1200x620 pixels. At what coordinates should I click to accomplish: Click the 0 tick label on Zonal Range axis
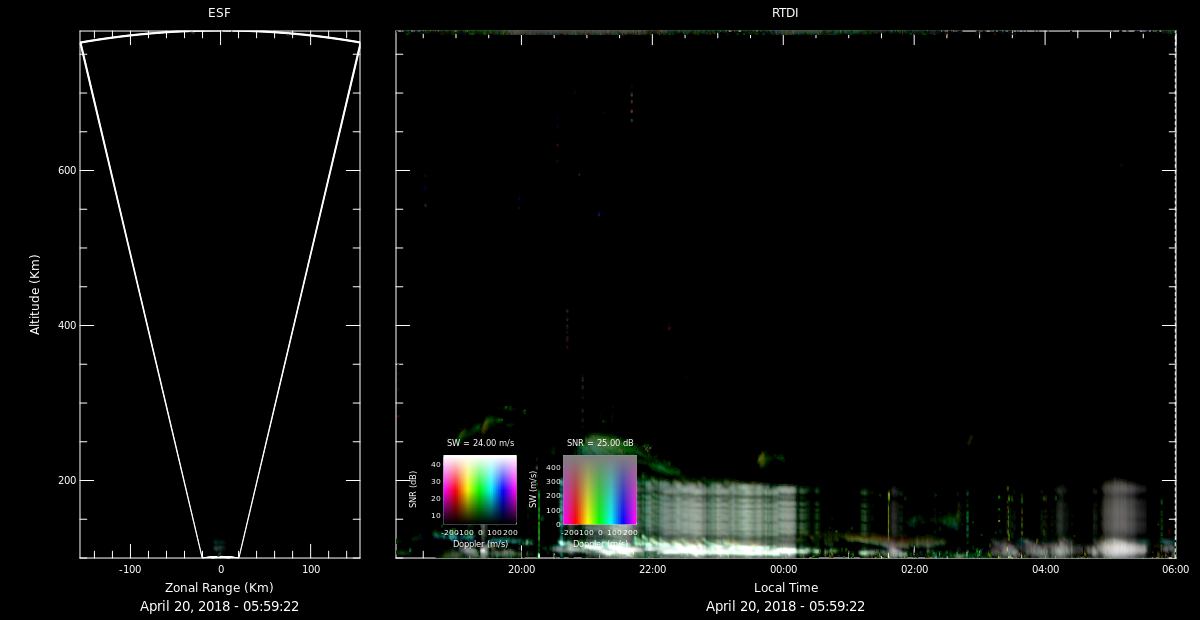point(220,569)
